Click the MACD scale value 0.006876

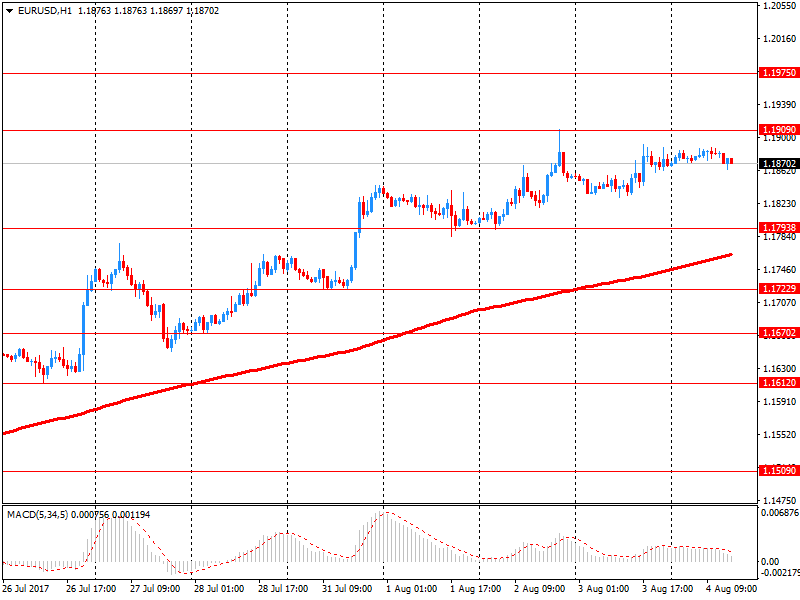[x=780, y=513]
